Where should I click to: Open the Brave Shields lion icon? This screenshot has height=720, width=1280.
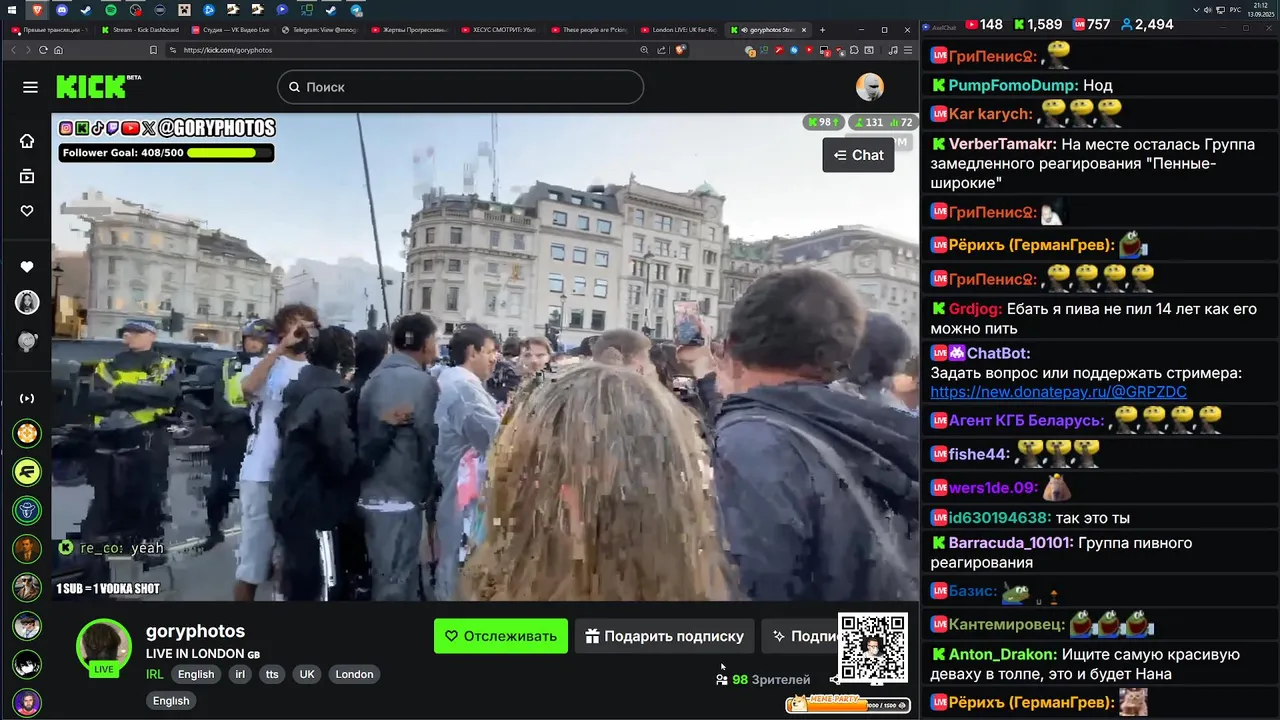(680, 50)
